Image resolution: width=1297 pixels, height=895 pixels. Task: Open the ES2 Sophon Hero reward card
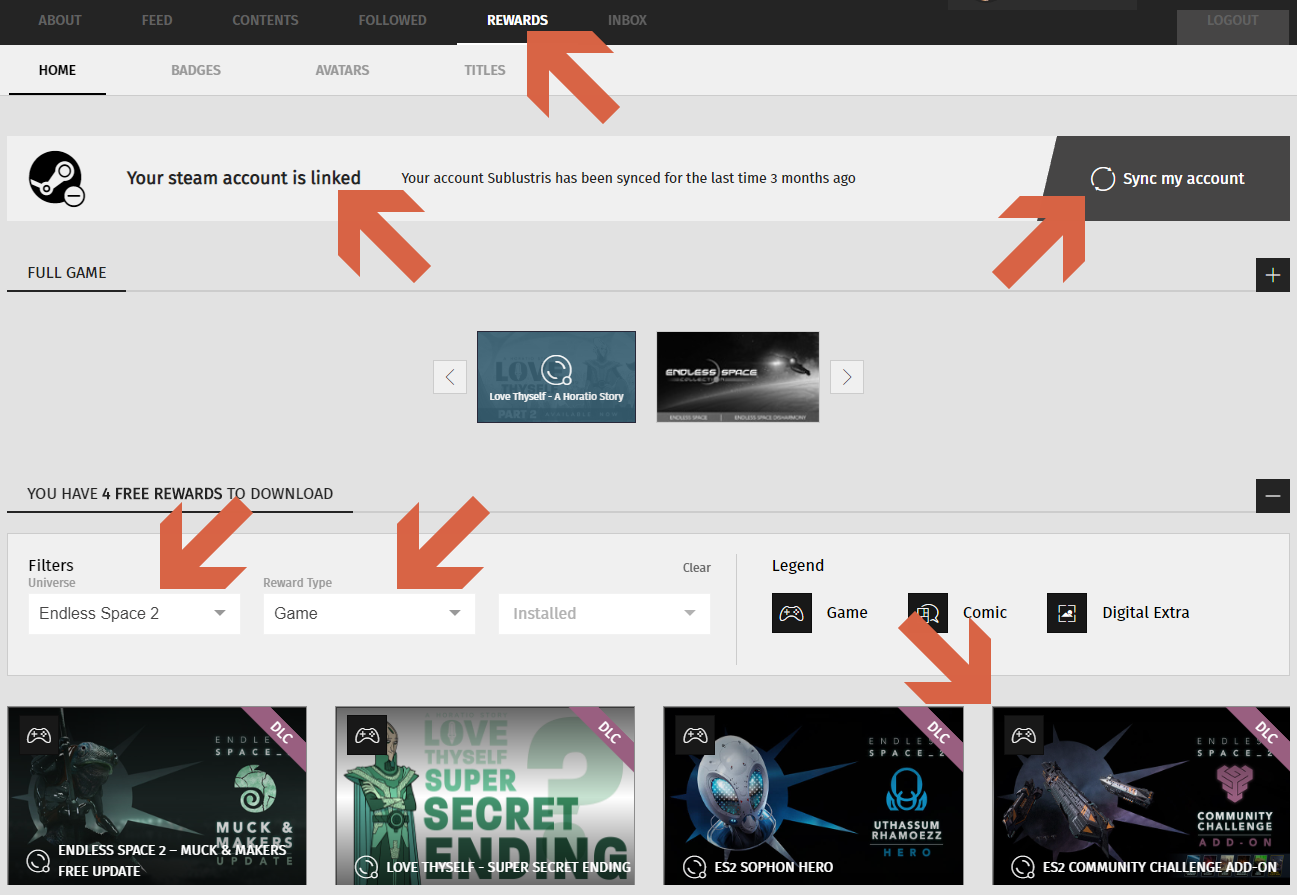click(813, 796)
